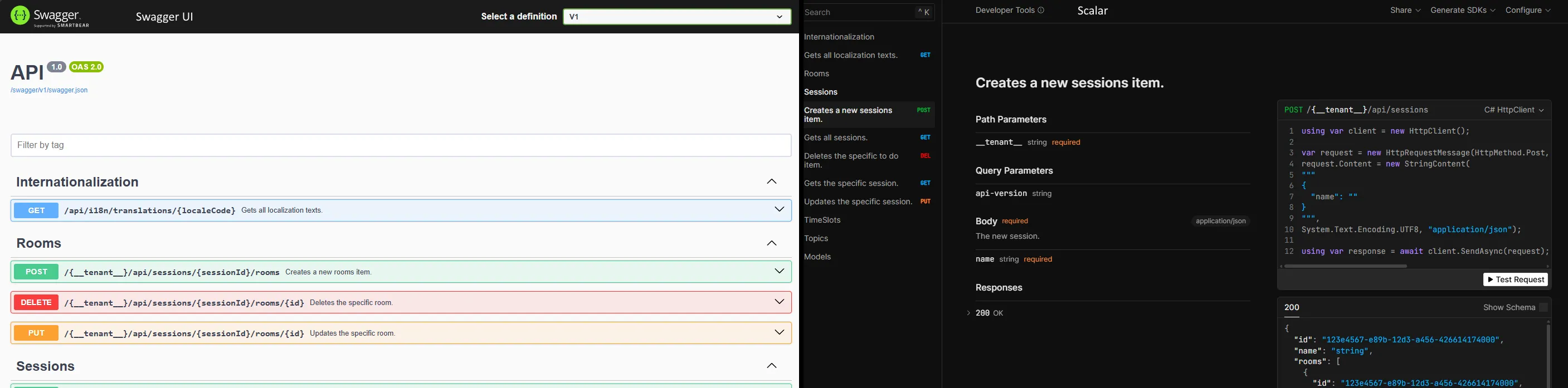
Task: Open Gets all sessions sidebar entry
Action: click(868, 137)
